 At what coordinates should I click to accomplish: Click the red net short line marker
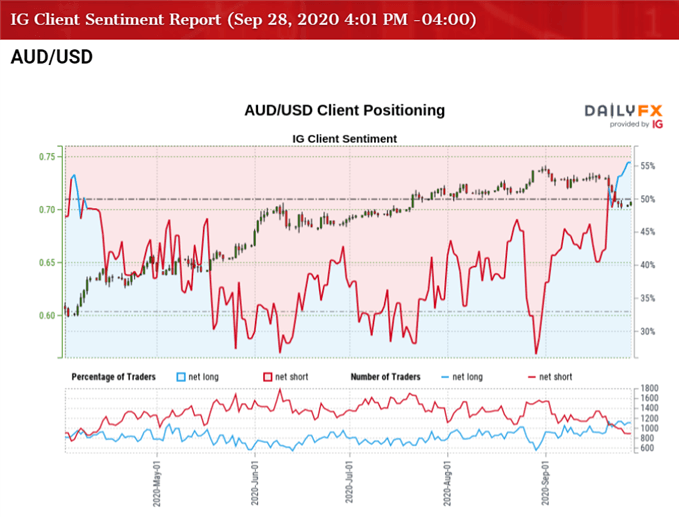coord(532,378)
